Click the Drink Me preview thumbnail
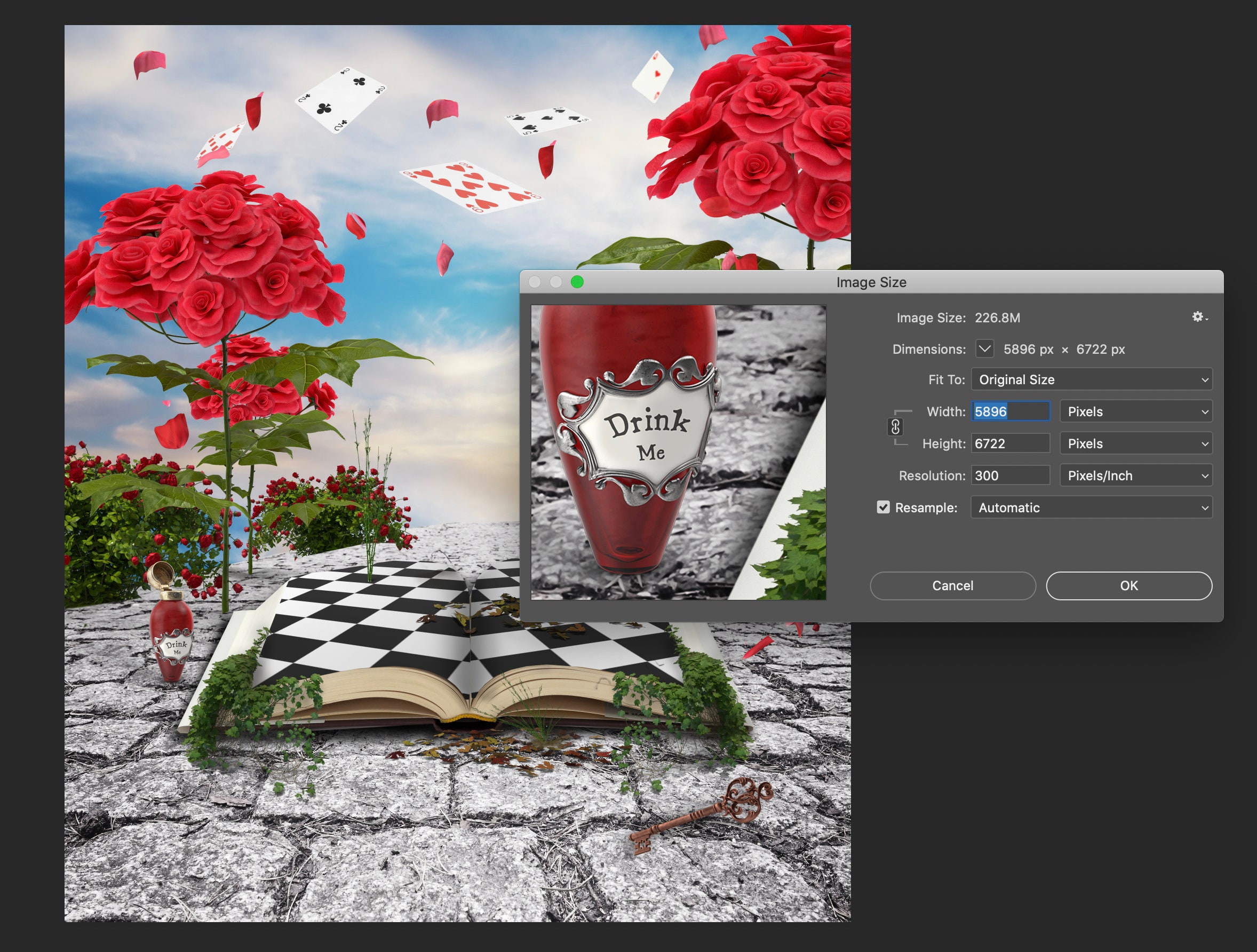 (679, 453)
